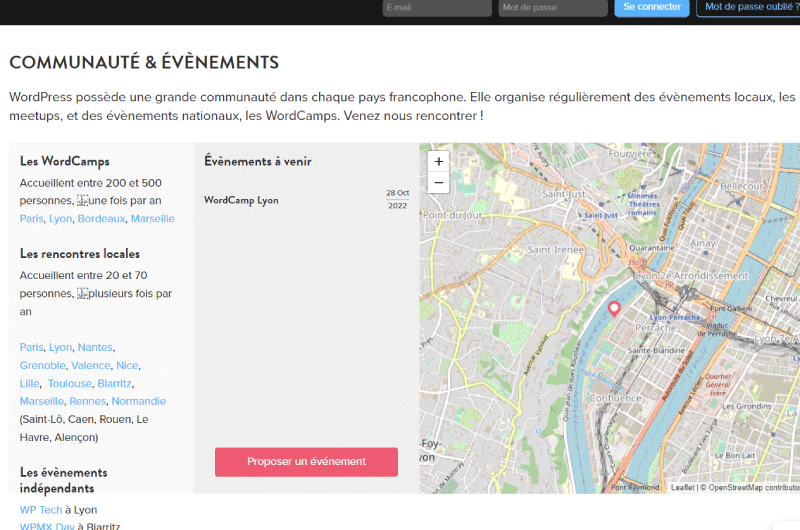
Task: Open the Grenoble meetup link
Action: pyautogui.click(x=43, y=365)
